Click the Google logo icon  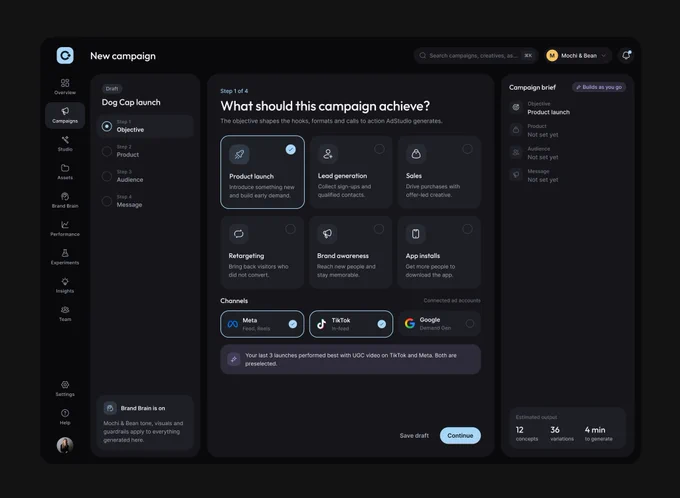(410, 324)
